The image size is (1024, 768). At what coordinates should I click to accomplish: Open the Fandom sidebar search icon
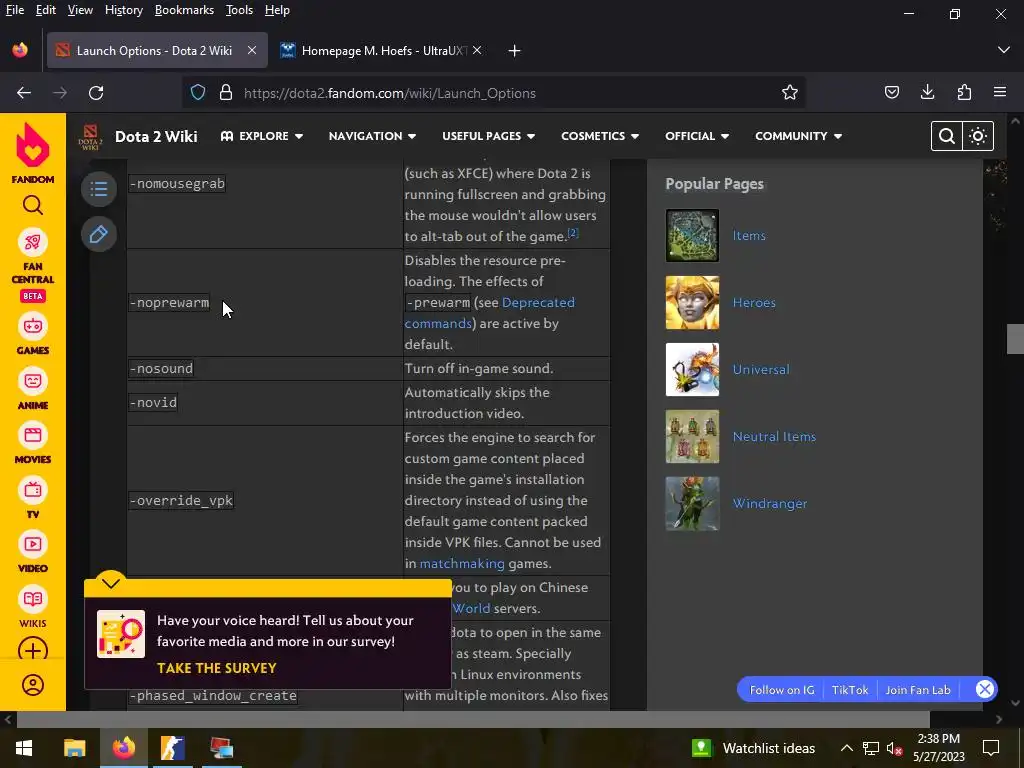[33, 205]
